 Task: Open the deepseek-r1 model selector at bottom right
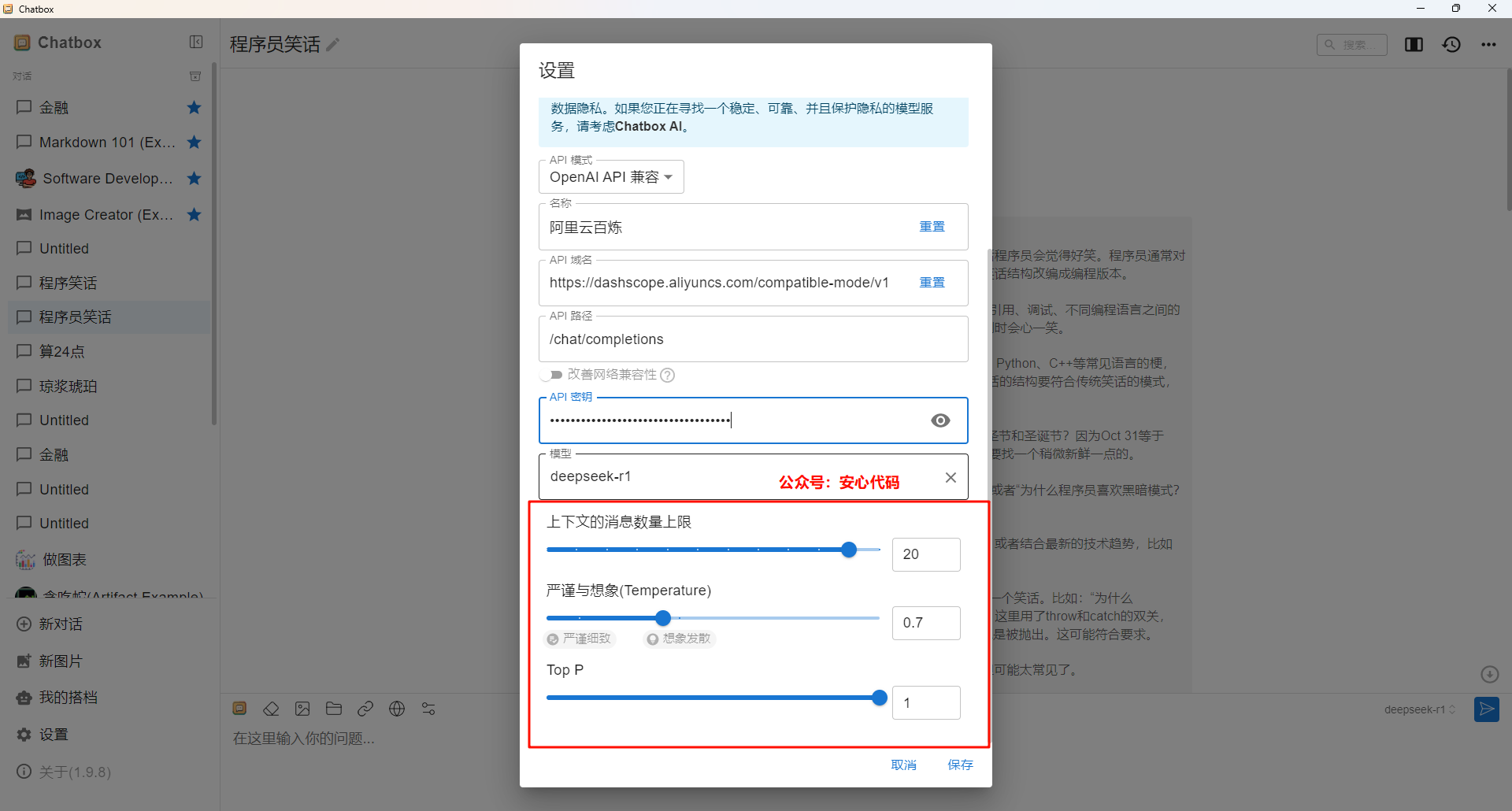point(1420,709)
